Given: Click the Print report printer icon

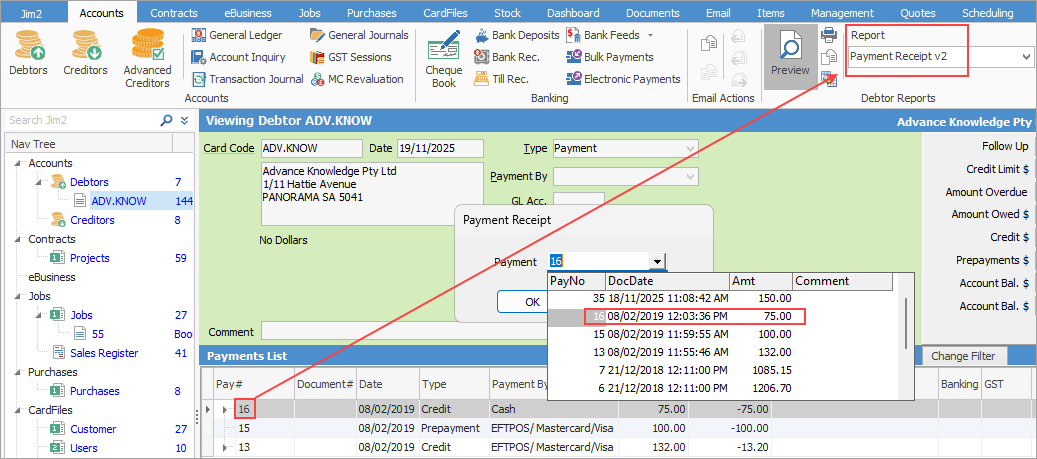Looking at the screenshot, I should point(829,34).
